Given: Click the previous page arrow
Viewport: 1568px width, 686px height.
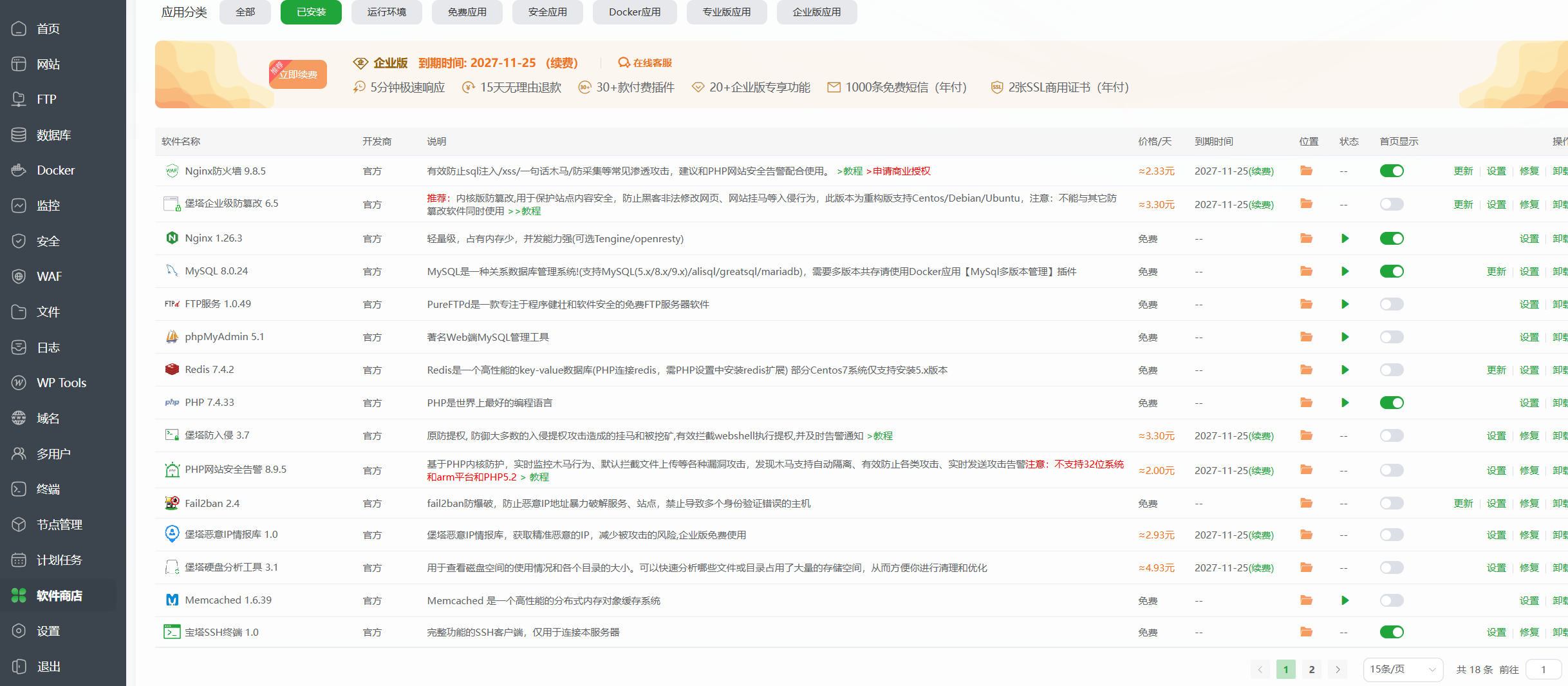Looking at the screenshot, I should coord(1260,669).
